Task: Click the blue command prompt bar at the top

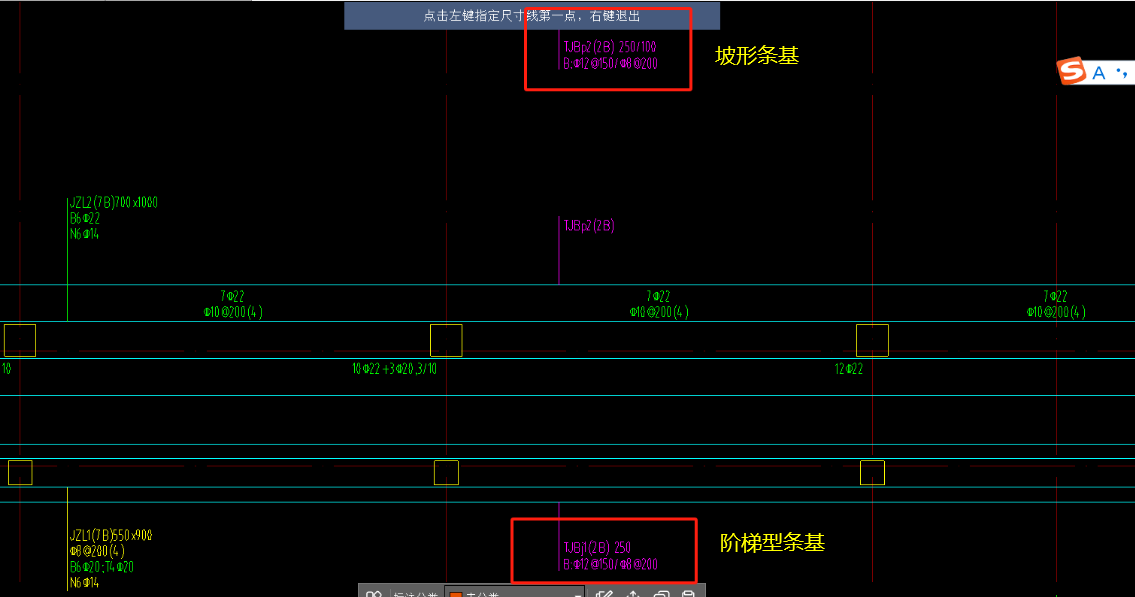Action: (x=532, y=16)
